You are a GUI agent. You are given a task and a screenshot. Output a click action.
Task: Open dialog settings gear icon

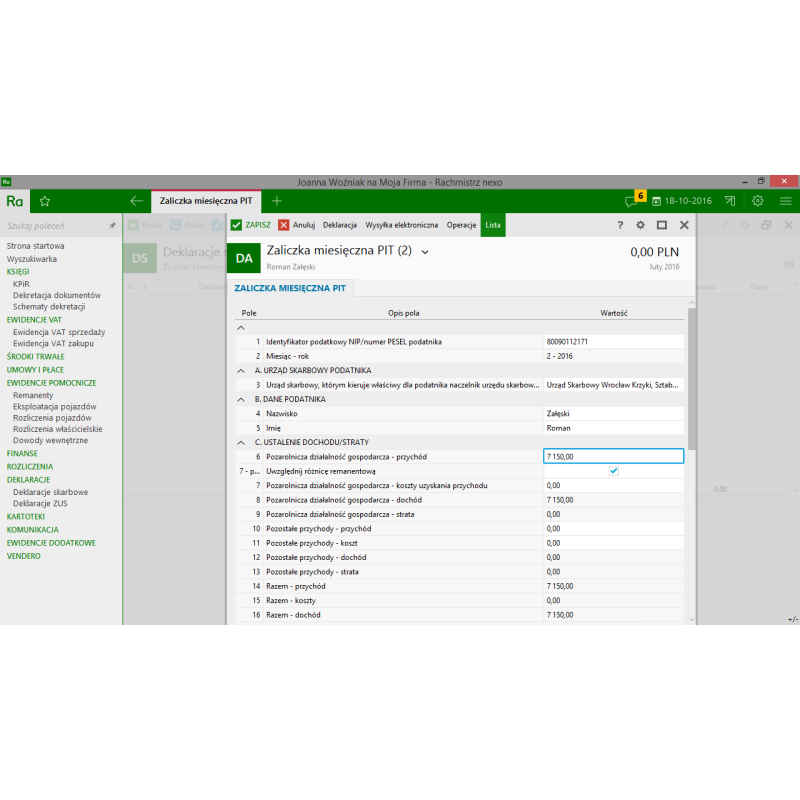[640, 225]
